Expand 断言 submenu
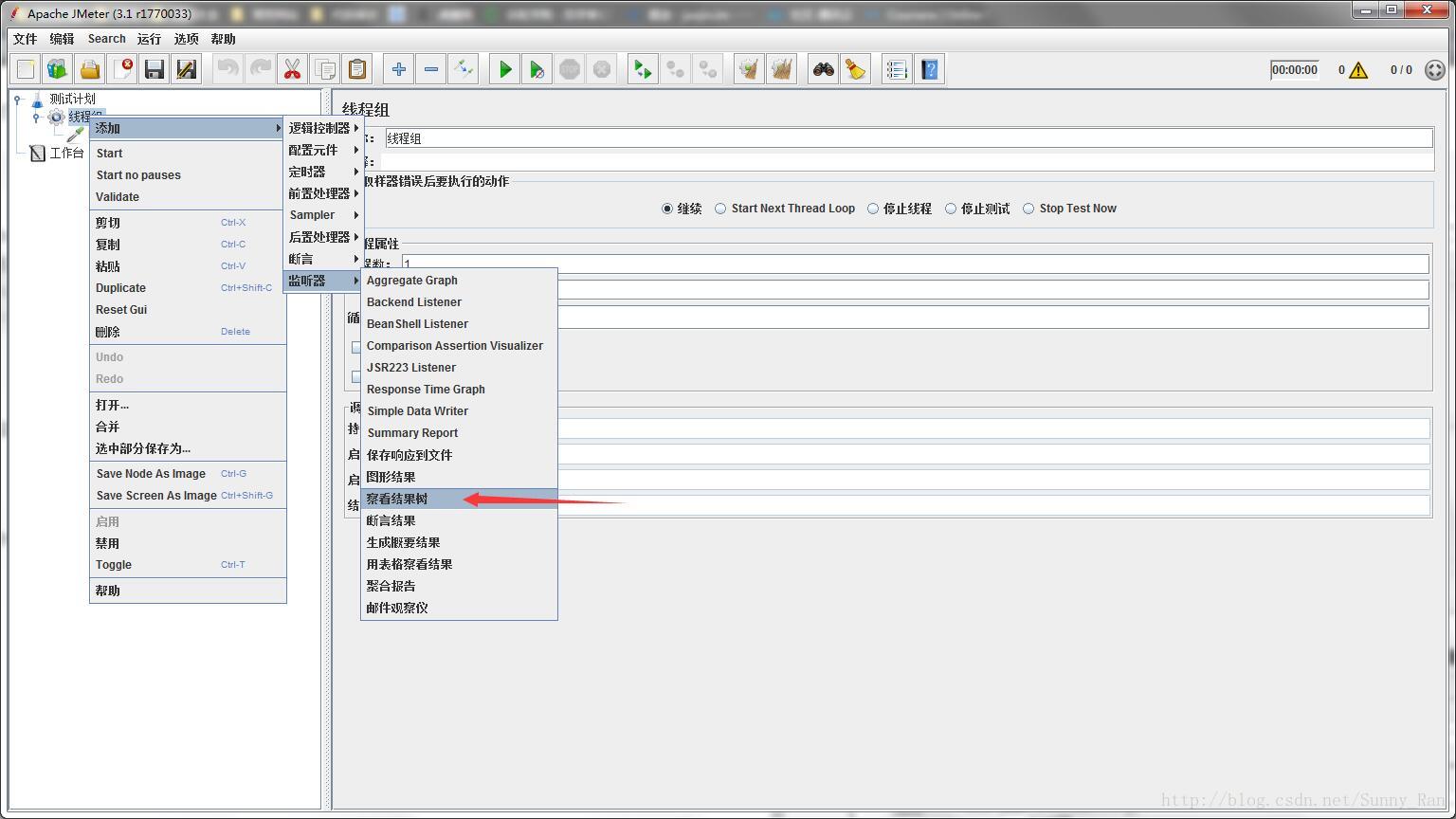The image size is (1456, 819). coord(323,259)
